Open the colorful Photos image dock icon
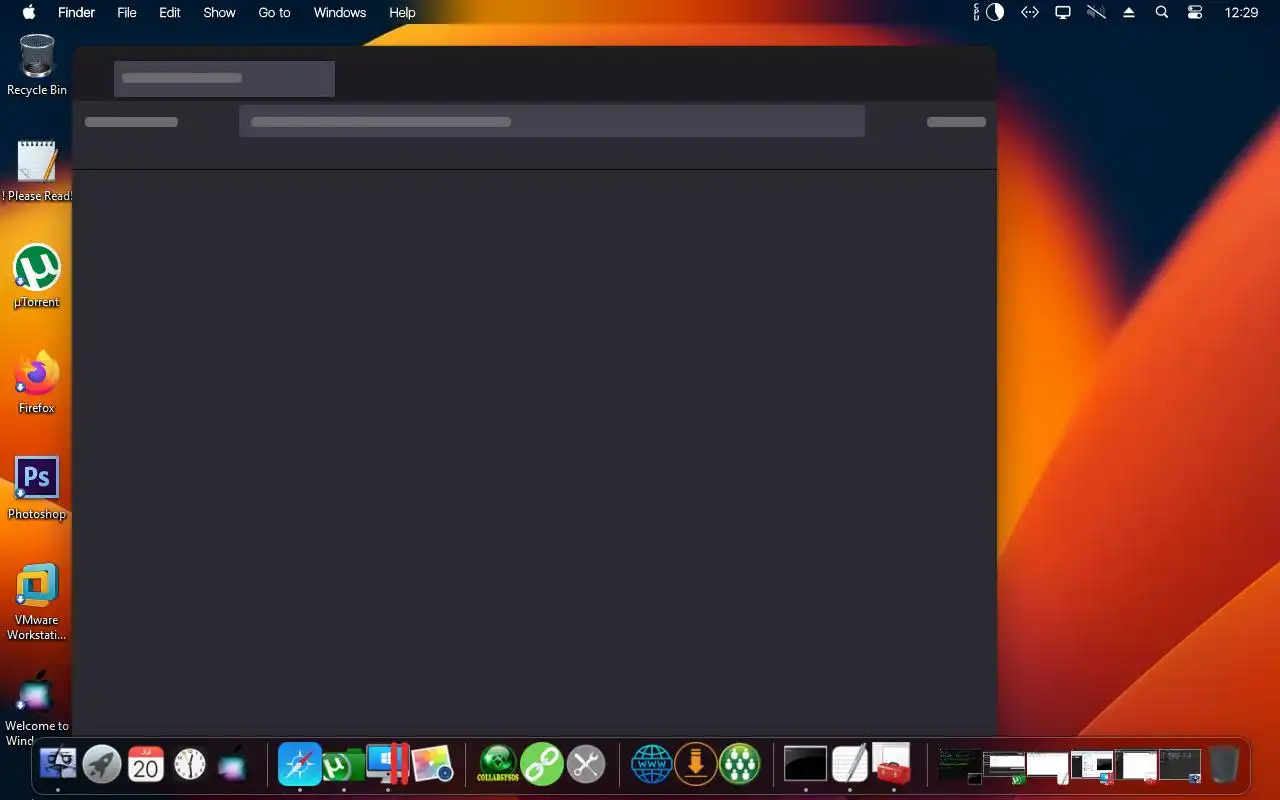This screenshot has height=800, width=1280. click(x=432, y=765)
